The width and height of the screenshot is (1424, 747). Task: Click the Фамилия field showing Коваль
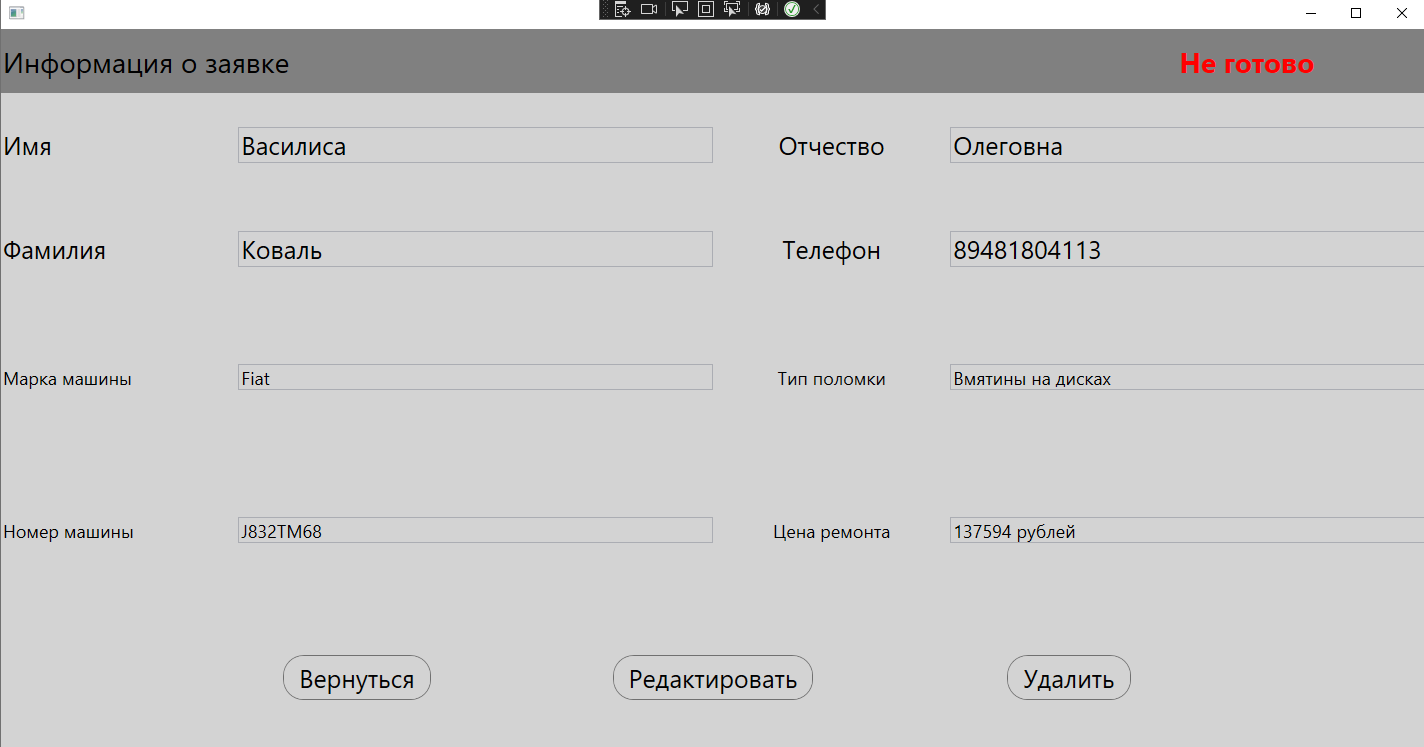tap(474, 248)
